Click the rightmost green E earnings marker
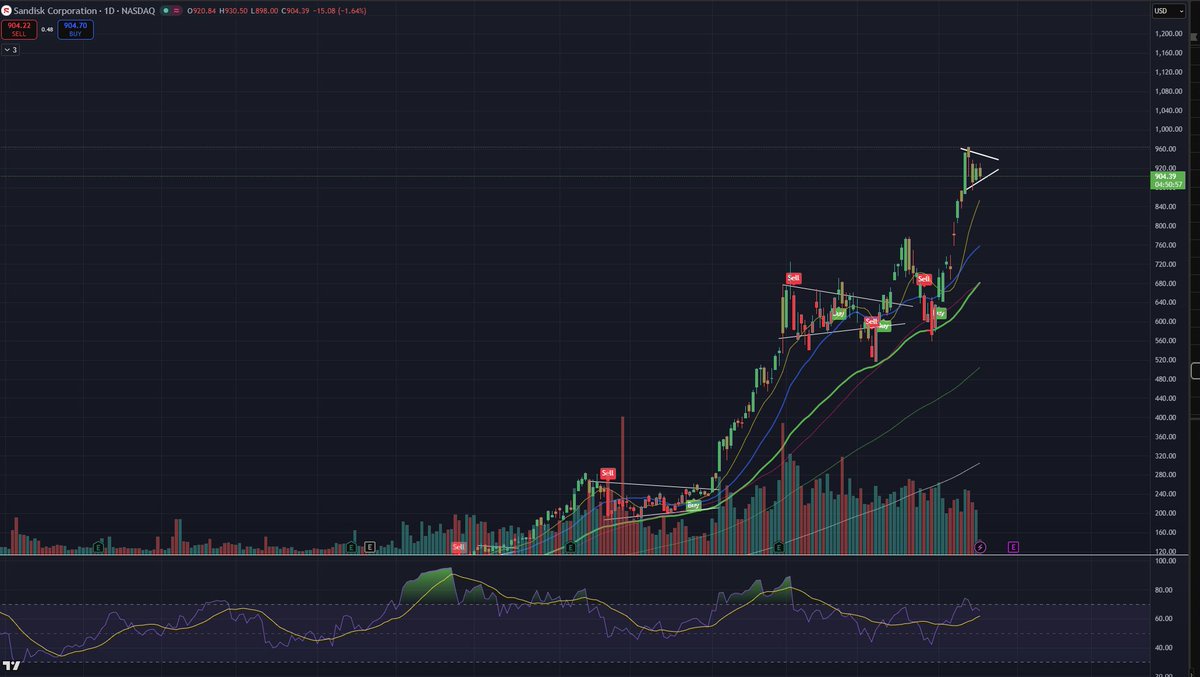This screenshot has height=677, width=1200. click(x=779, y=547)
